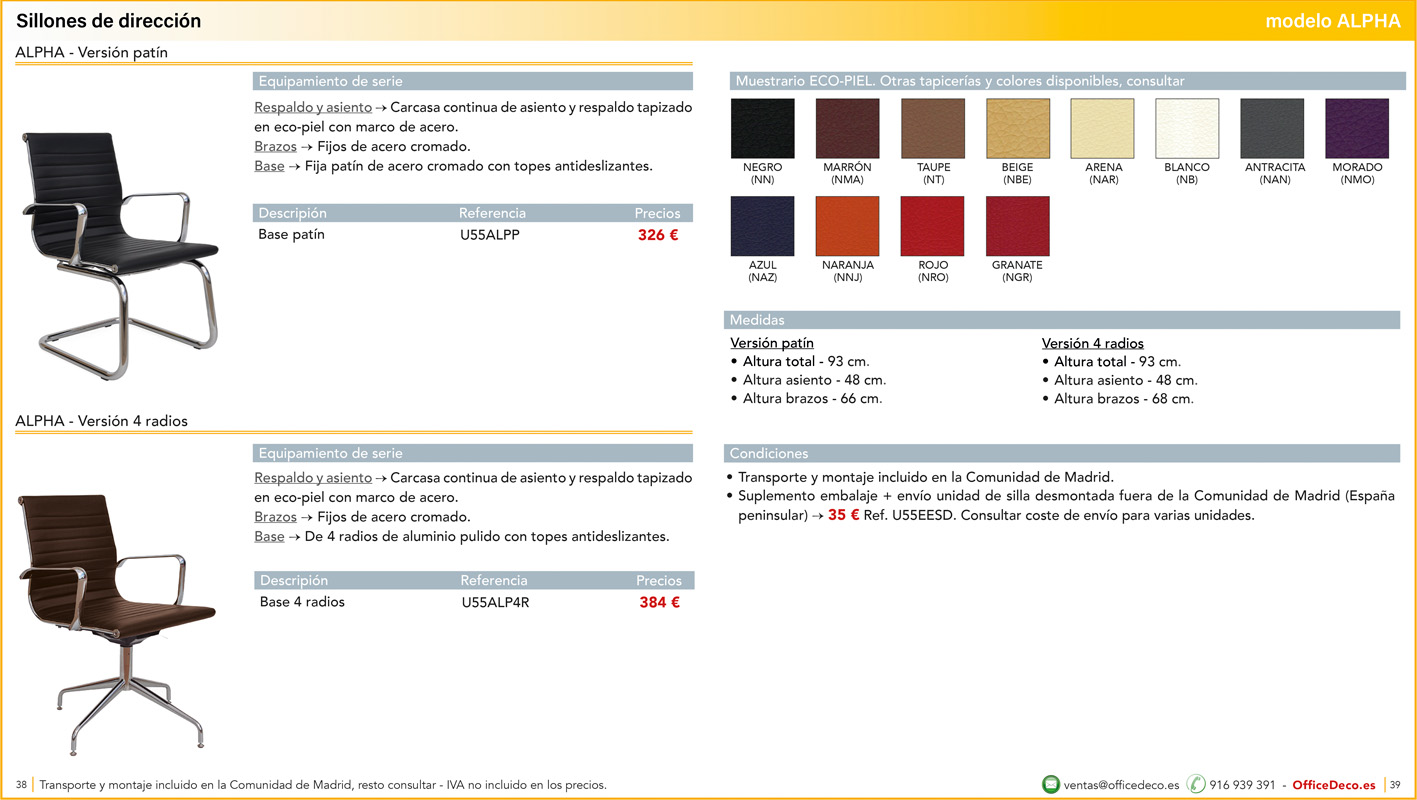
Task: Click the 'Referencia' header in 4 radios table
Action: point(494,580)
